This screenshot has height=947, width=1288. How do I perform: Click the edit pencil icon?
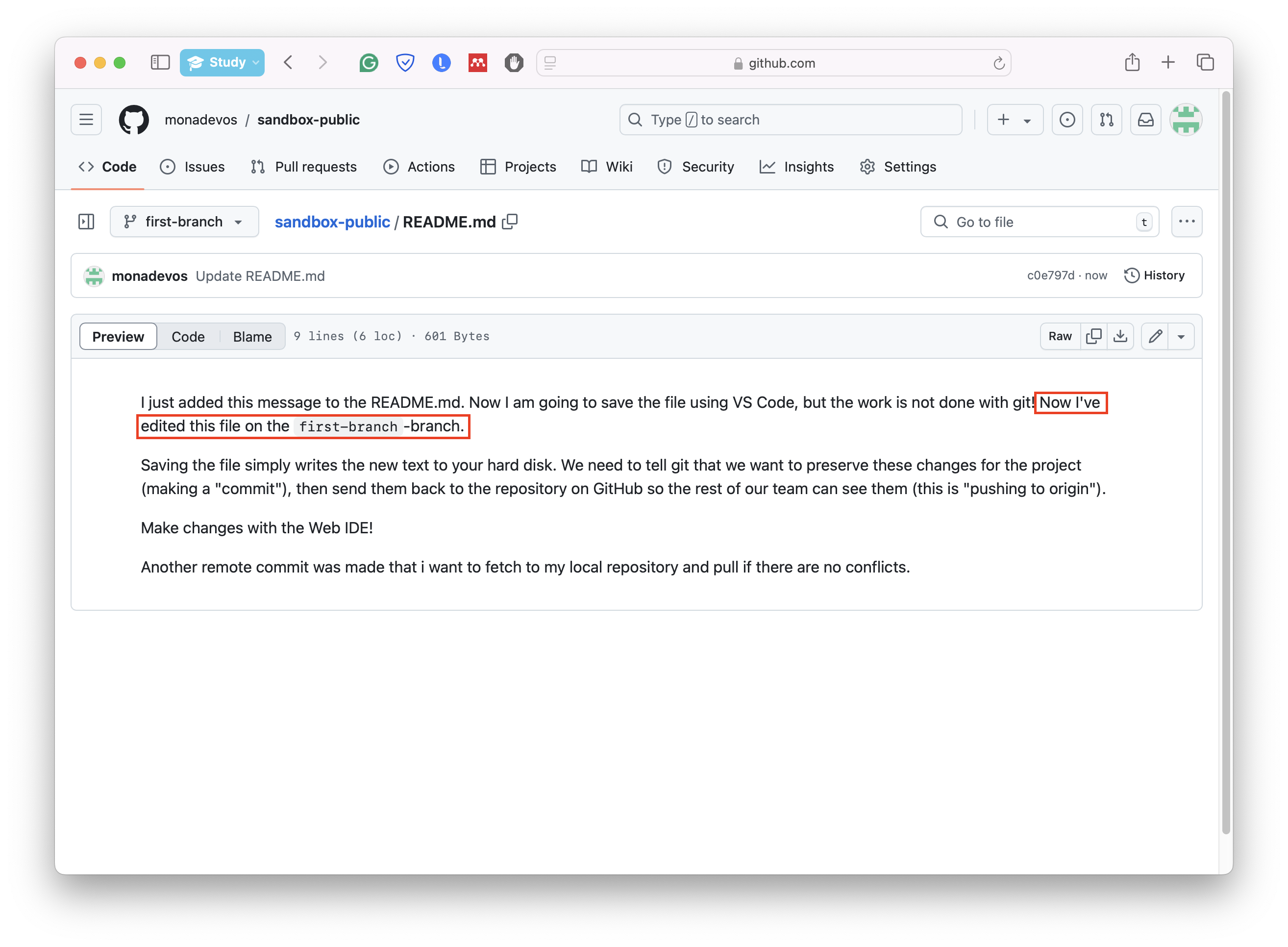[x=1156, y=335]
